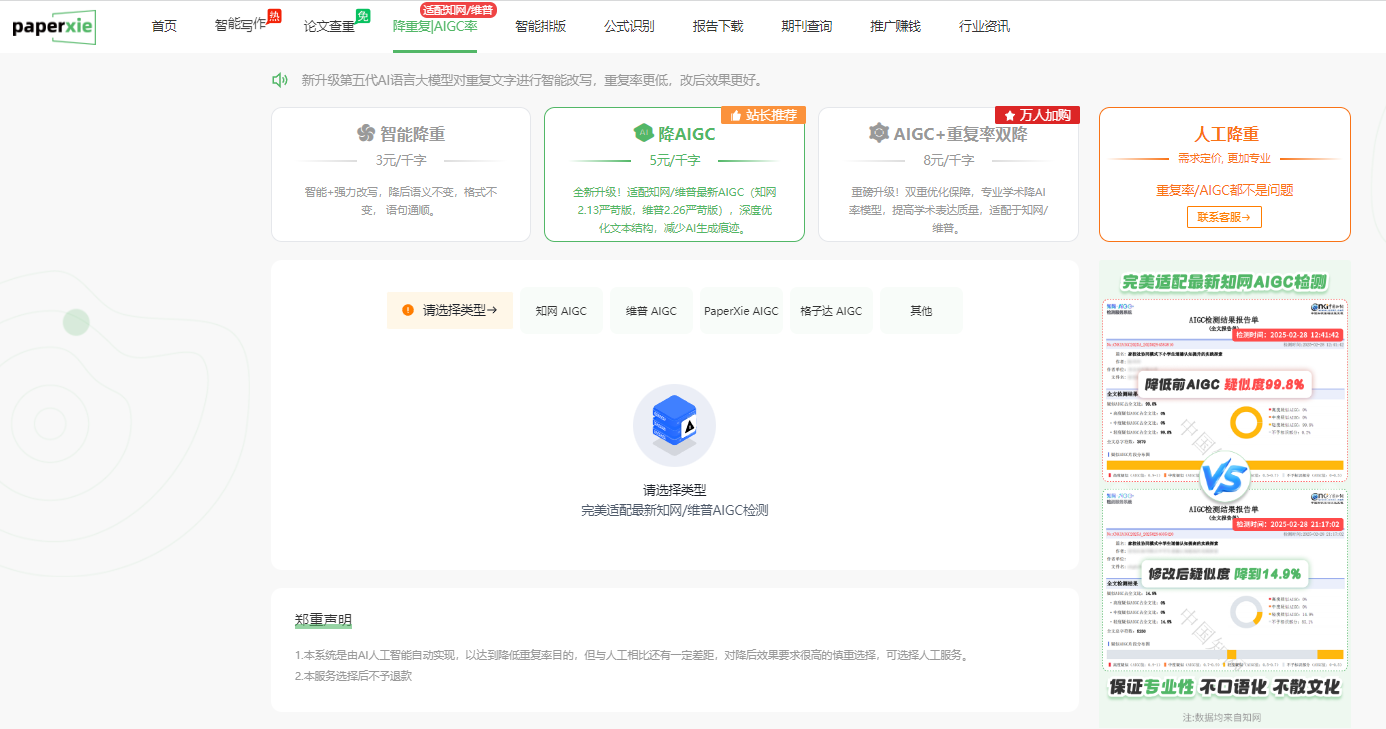Click the speaker announcement icon
This screenshot has width=1386, height=729.
(280, 80)
